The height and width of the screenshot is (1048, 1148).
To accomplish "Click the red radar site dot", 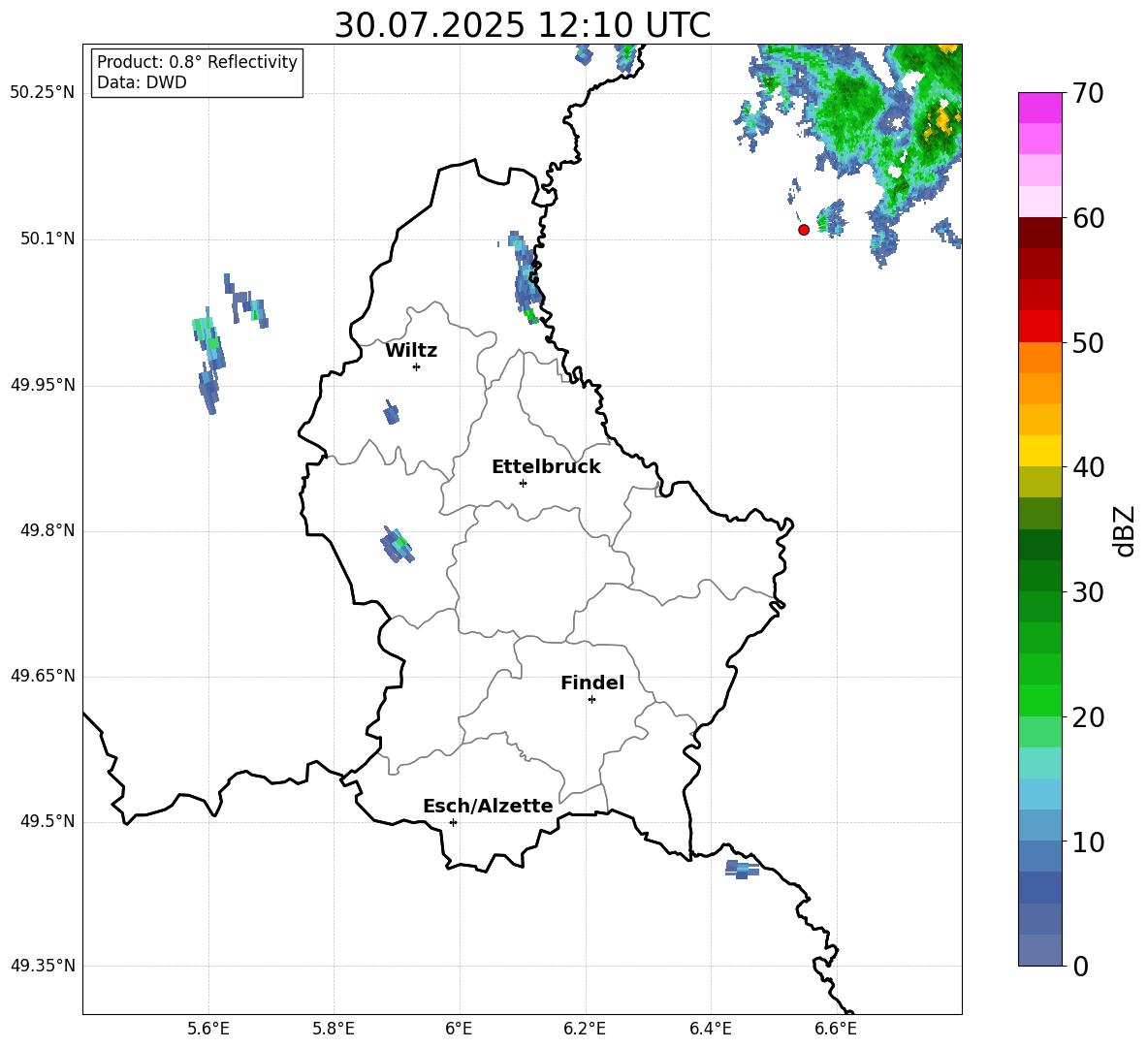I will 804,230.
